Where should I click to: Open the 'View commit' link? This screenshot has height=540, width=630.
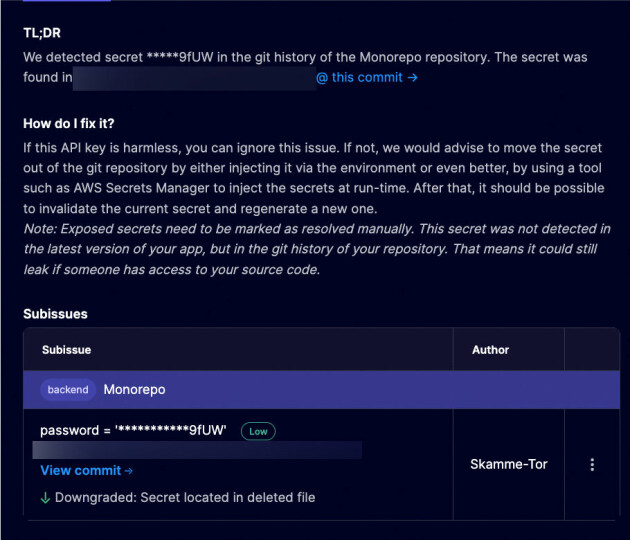click(x=86, y=470)
